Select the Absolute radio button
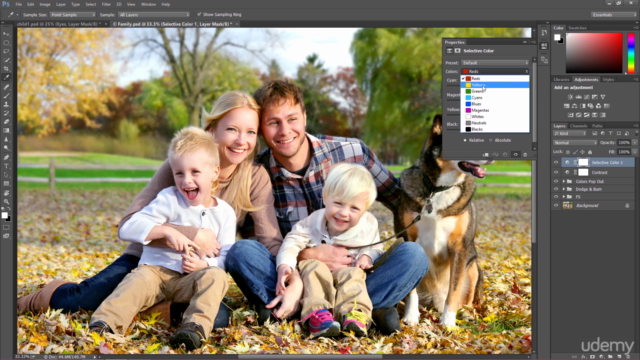The height and width of the screenshot is (360, 640). pos(491,140)
